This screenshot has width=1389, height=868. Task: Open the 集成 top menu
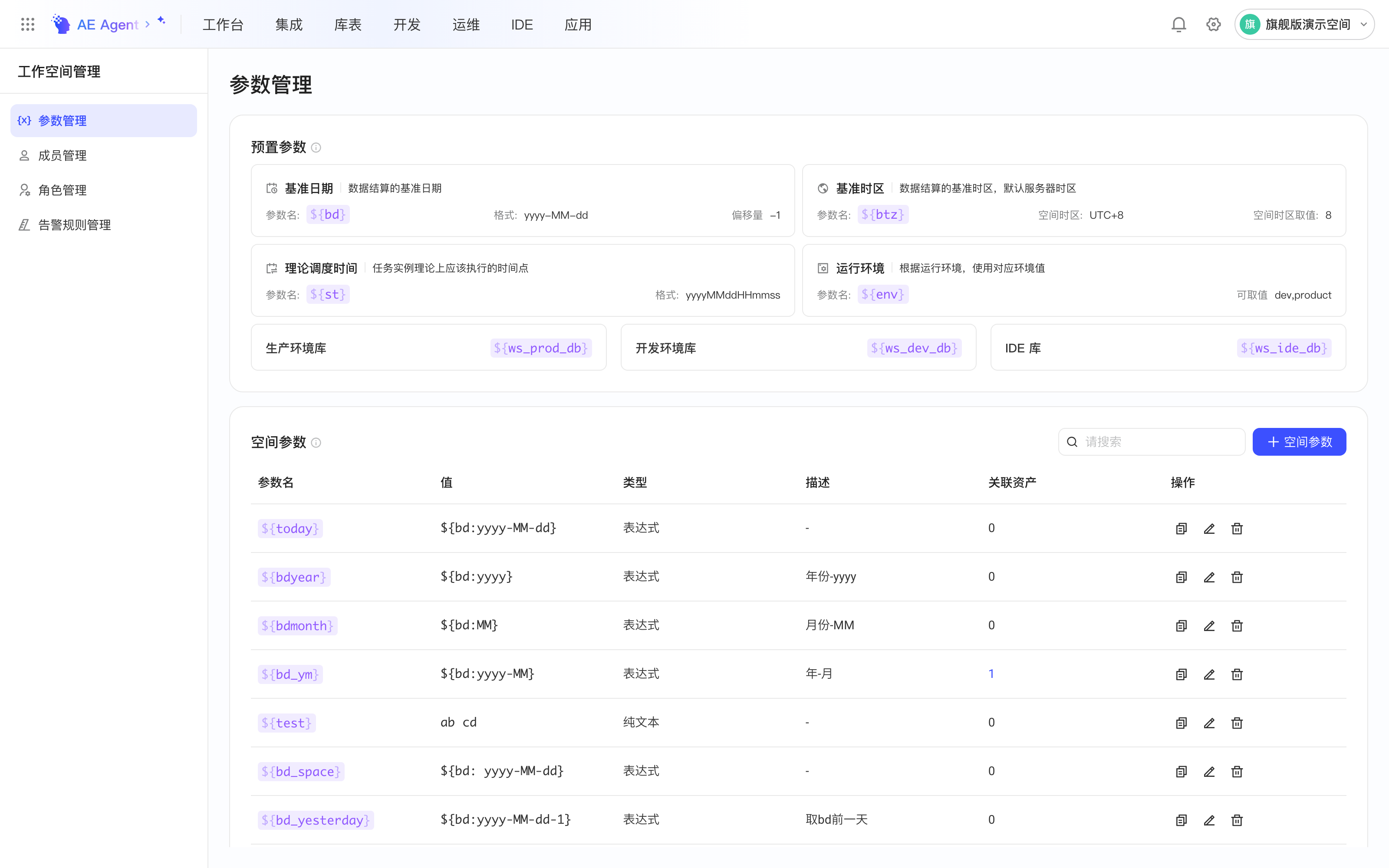coord(289,25)
